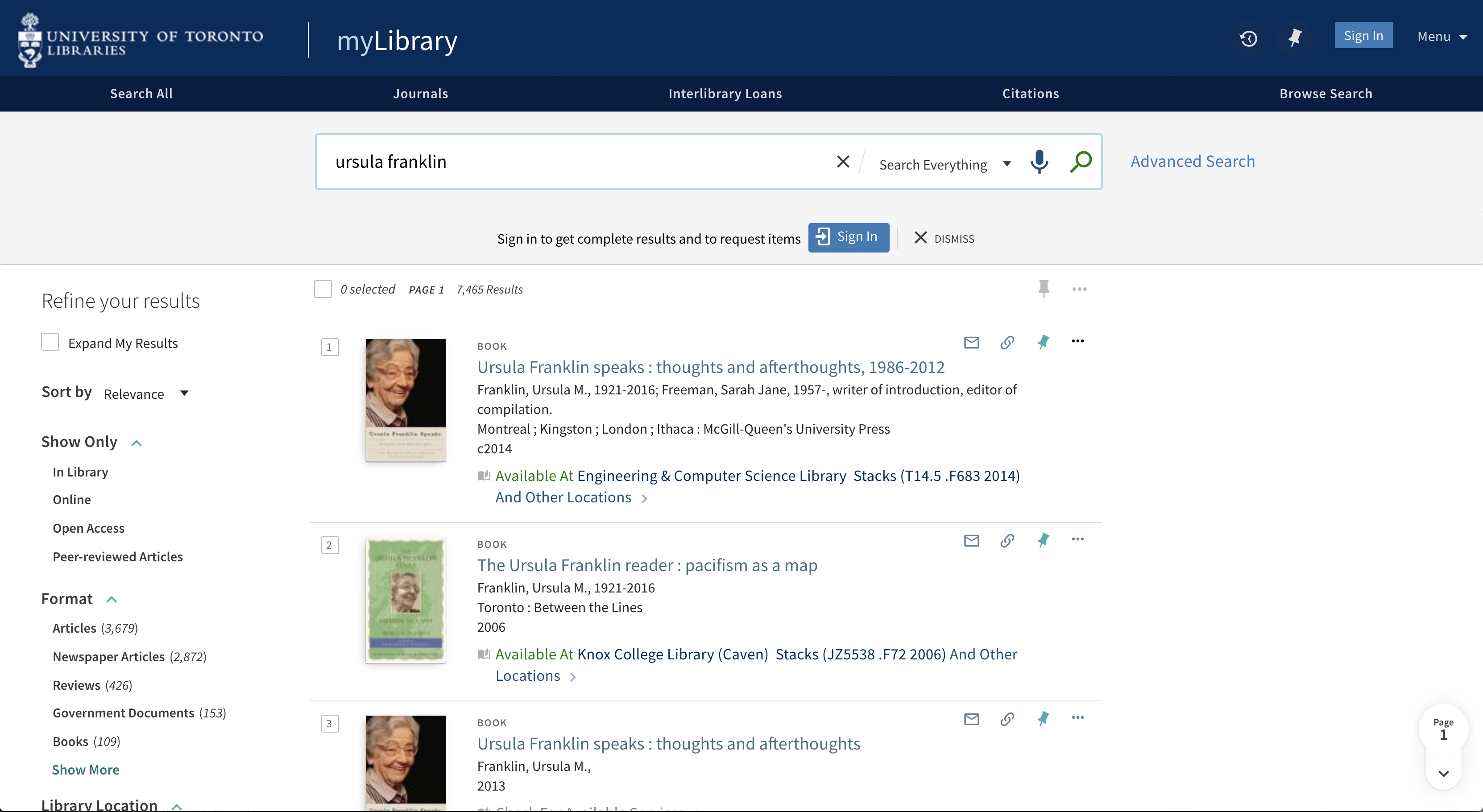
Task: Clear the search query with X icon
Action: tap(843, 162)
